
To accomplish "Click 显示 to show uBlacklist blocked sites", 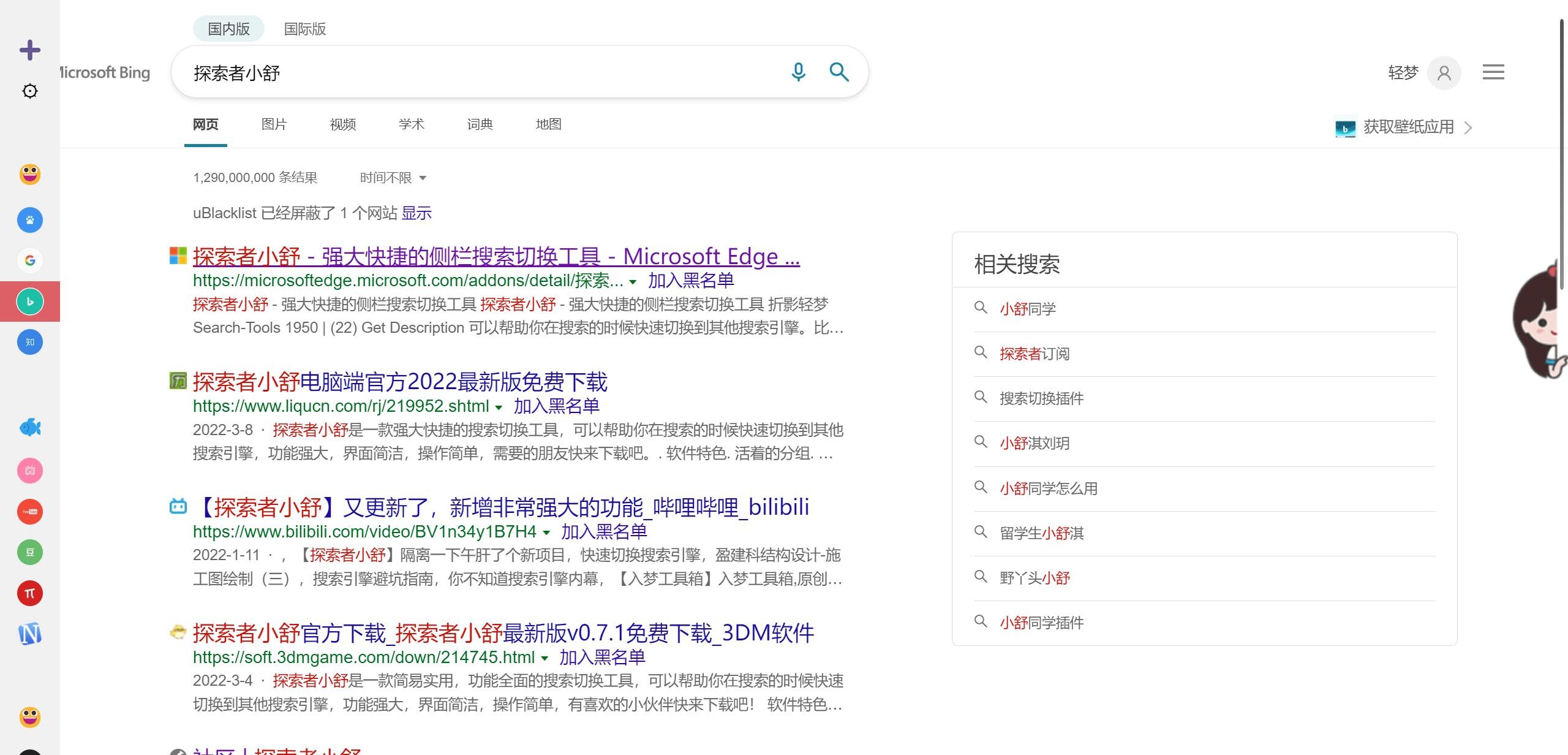I will pyautogui.click(x=417, y=213).
